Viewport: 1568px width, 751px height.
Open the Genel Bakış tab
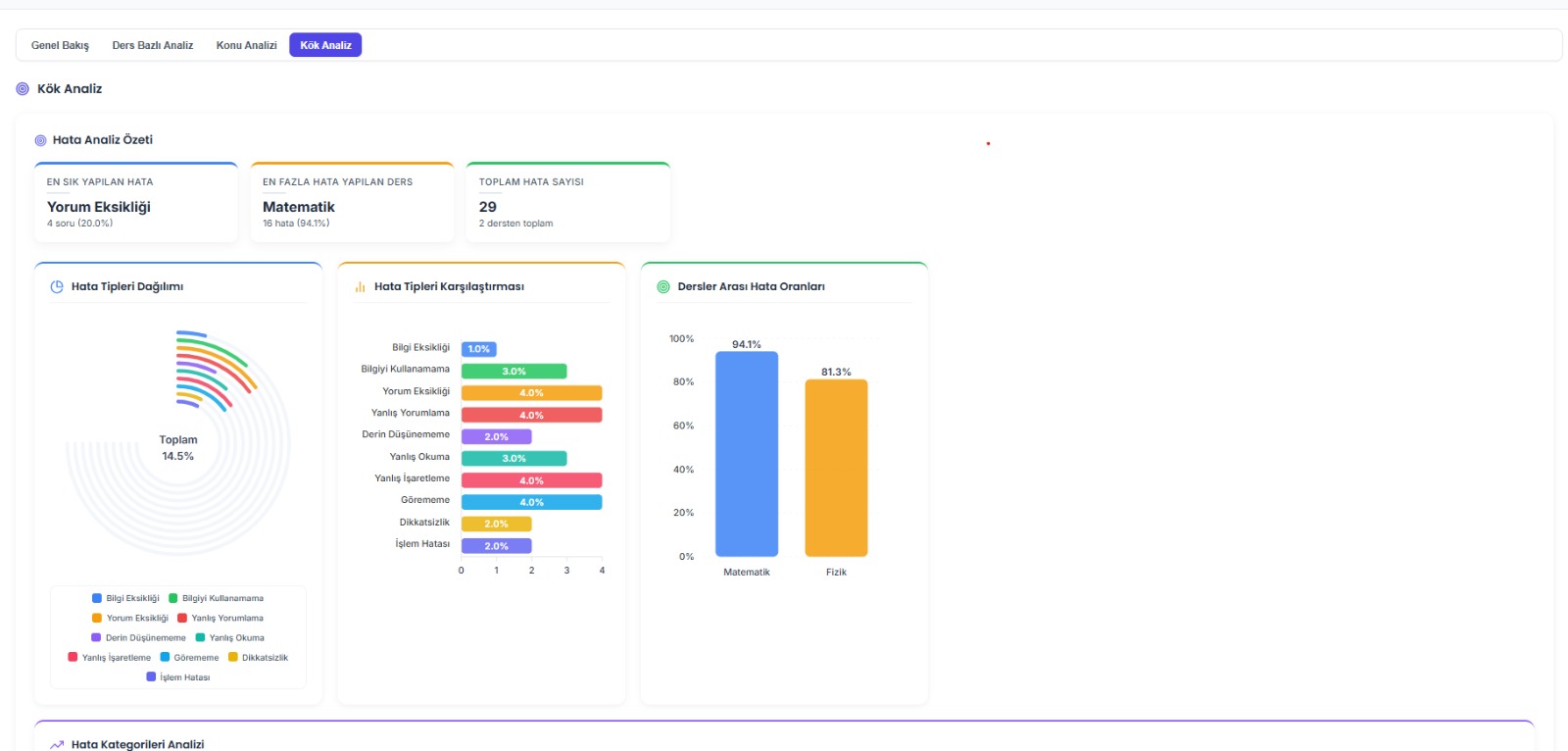[60, 45]
